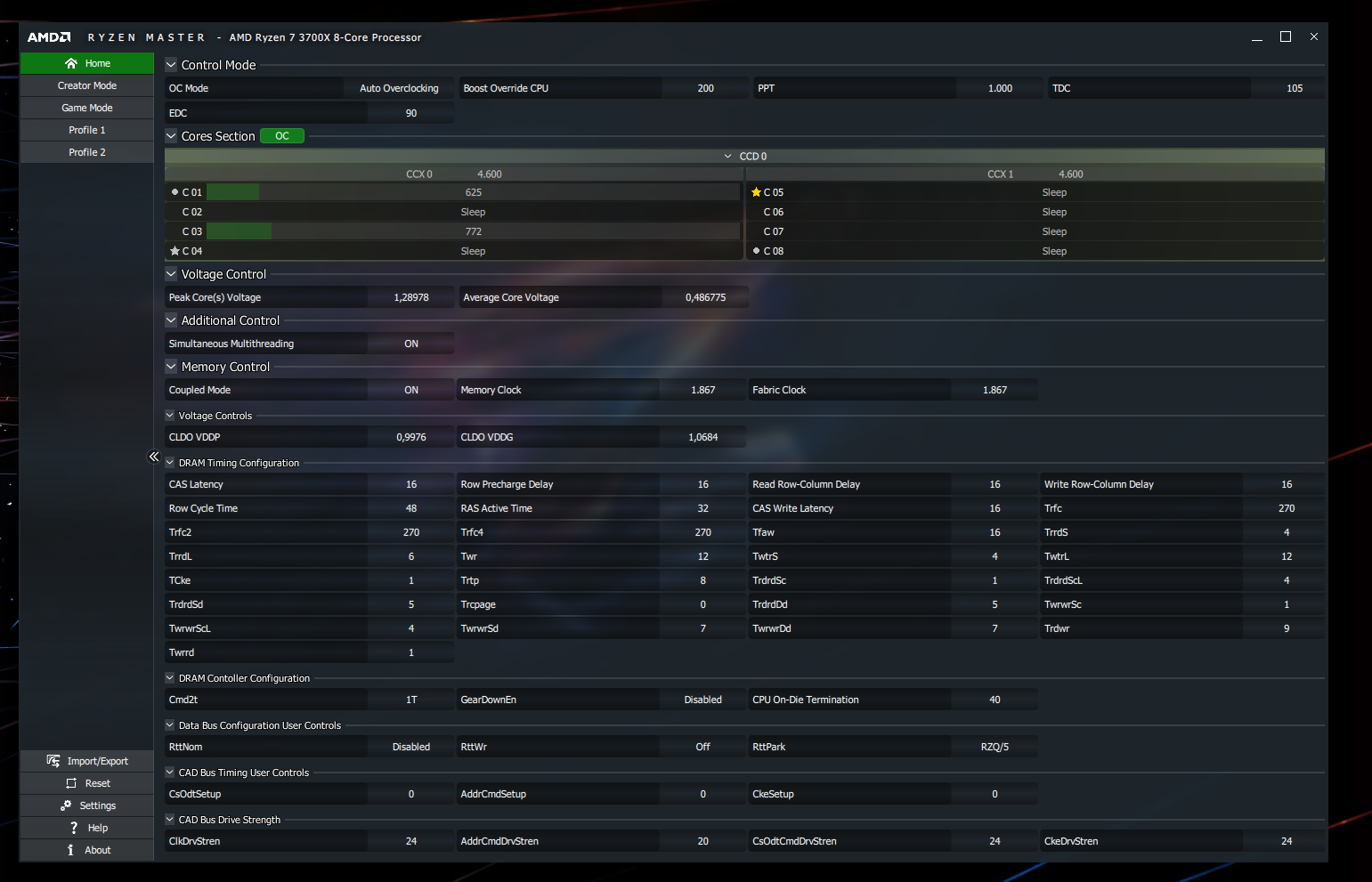Image resolution: width=1372 pixels, height=882 pixels.
Task: Click the Memory Clock value 1.867
Action: (x=702, y=390)
